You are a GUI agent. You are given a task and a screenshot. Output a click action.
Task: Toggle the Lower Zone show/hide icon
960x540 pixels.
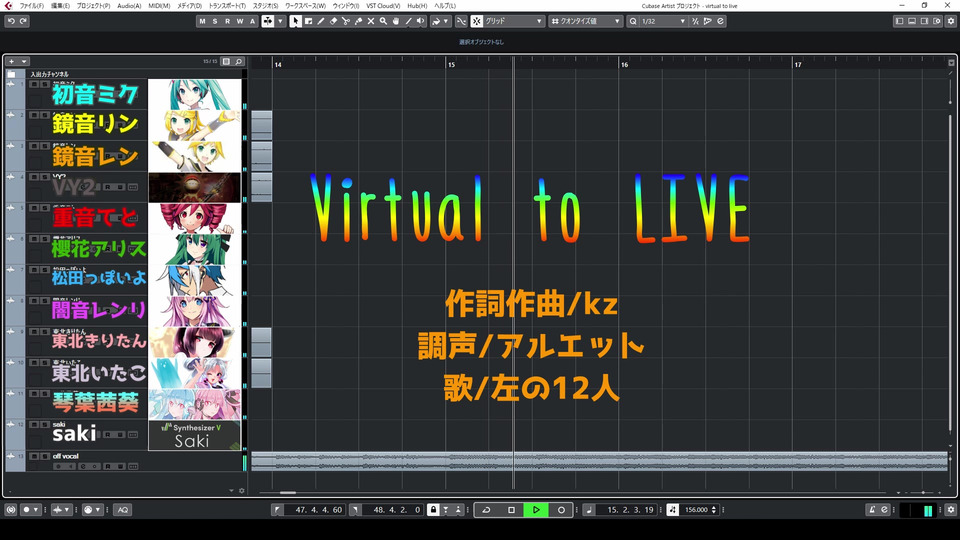(x=912, y=21)
